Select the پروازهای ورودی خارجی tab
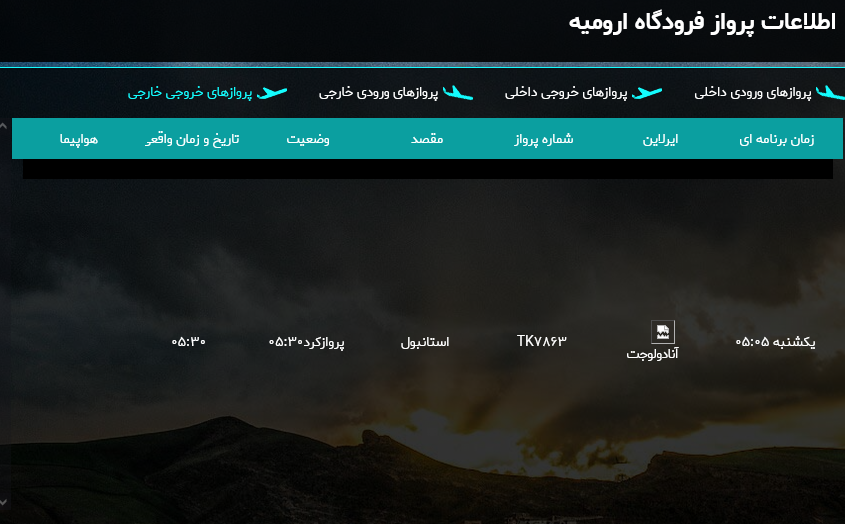Viewport: 845px width, 524px height. [378, 93]
